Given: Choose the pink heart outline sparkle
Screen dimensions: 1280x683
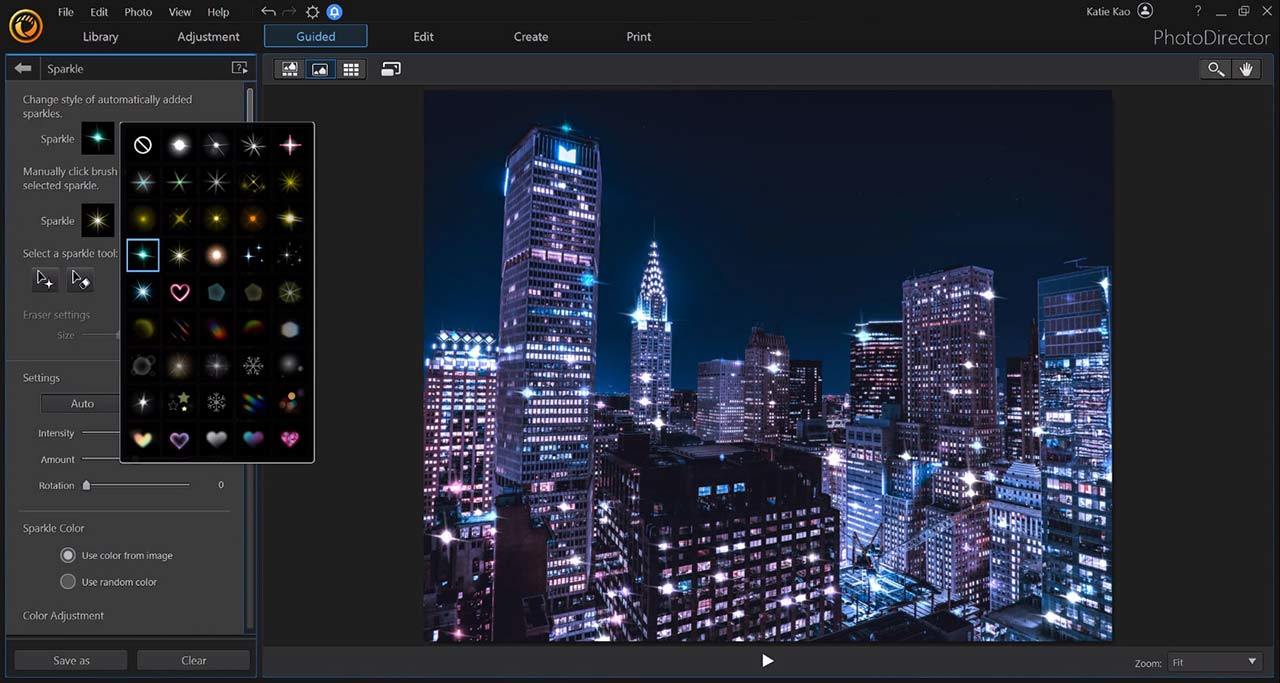Looking at the screenshot, I should [180, 292].
